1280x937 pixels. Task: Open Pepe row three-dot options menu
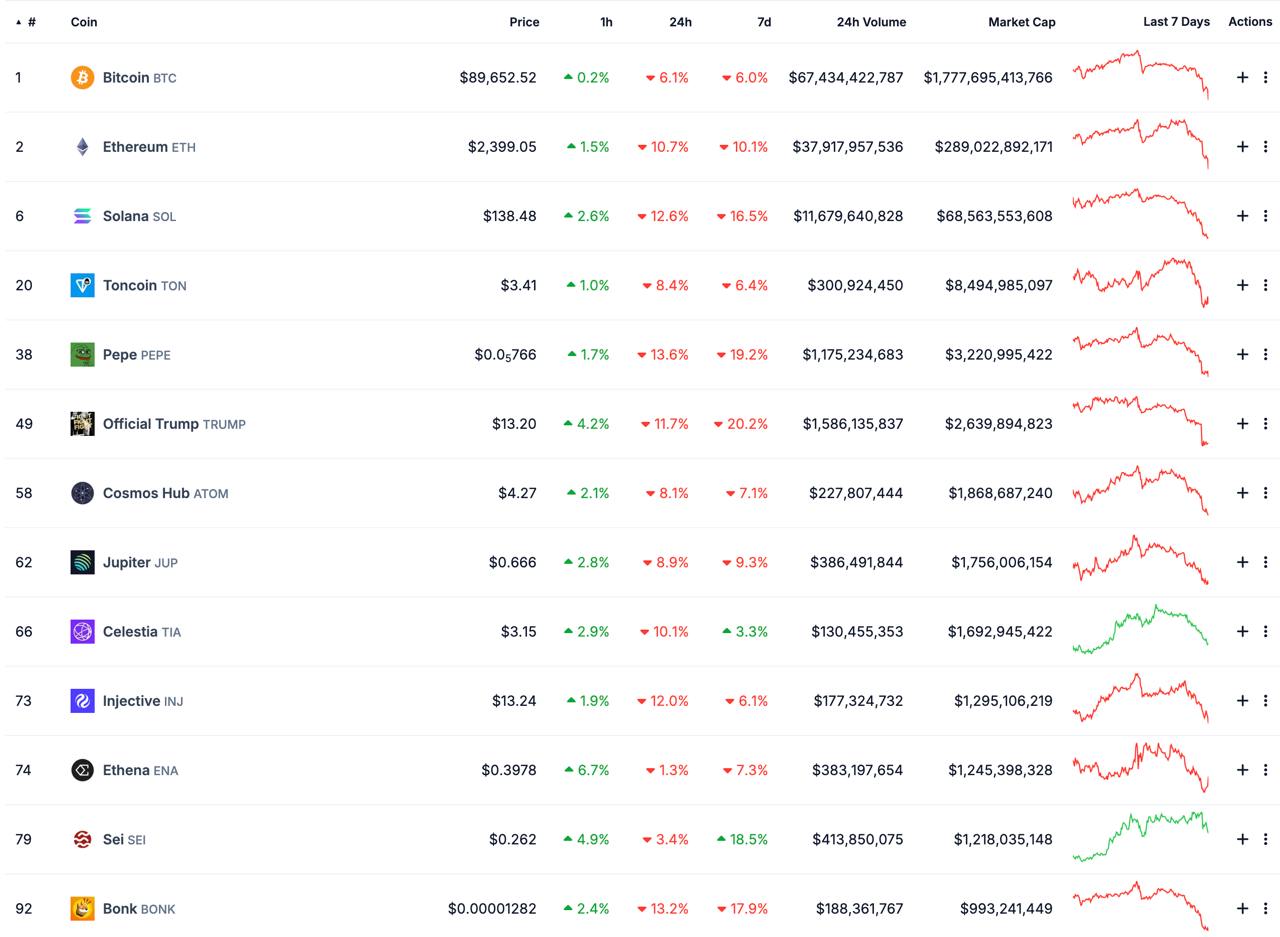1265,354
